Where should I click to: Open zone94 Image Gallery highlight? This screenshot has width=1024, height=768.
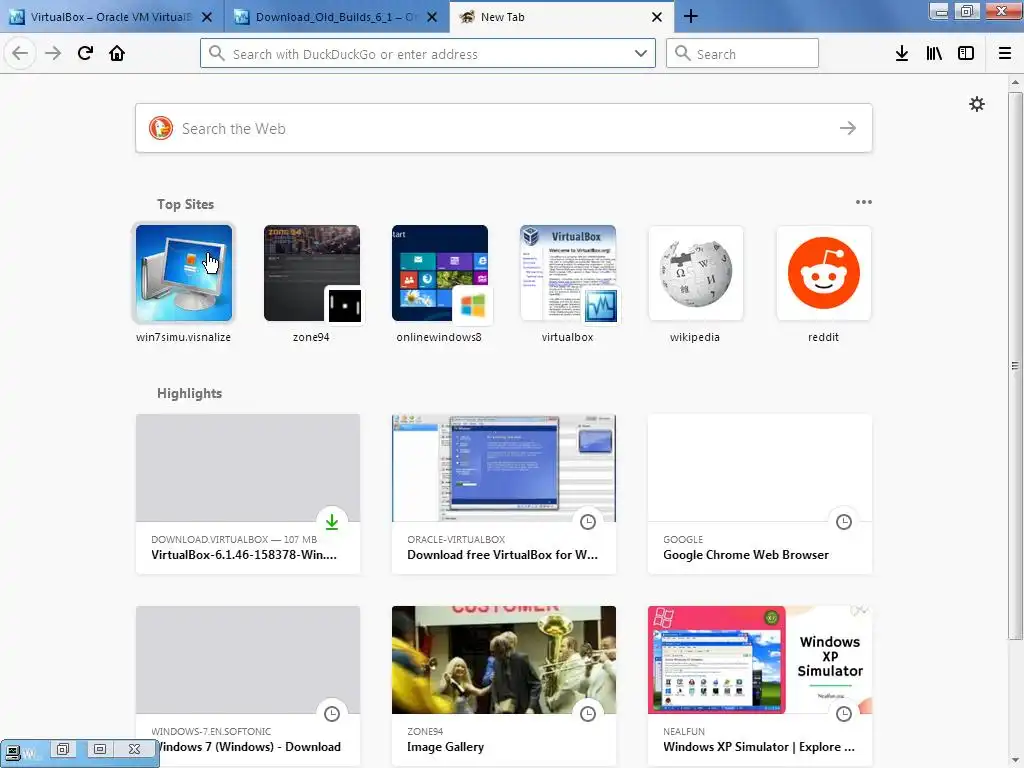pyautogui.click(x=504, y=686)
